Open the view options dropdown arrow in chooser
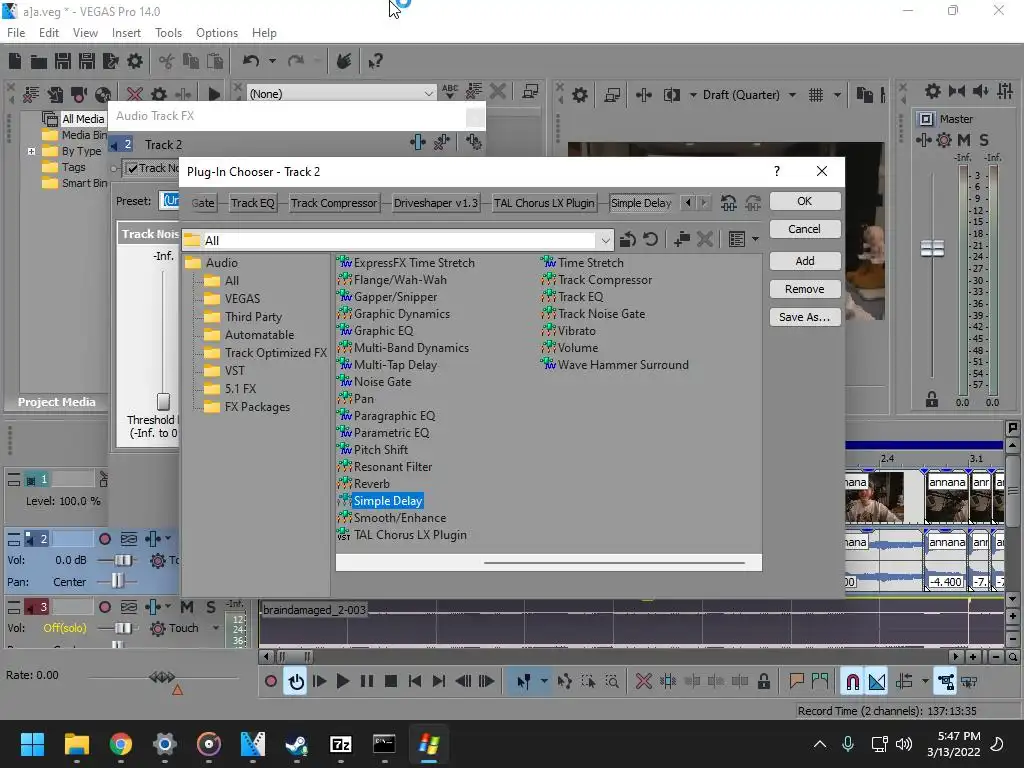The width and height of the screenshot is (1024, 768). 756,240
